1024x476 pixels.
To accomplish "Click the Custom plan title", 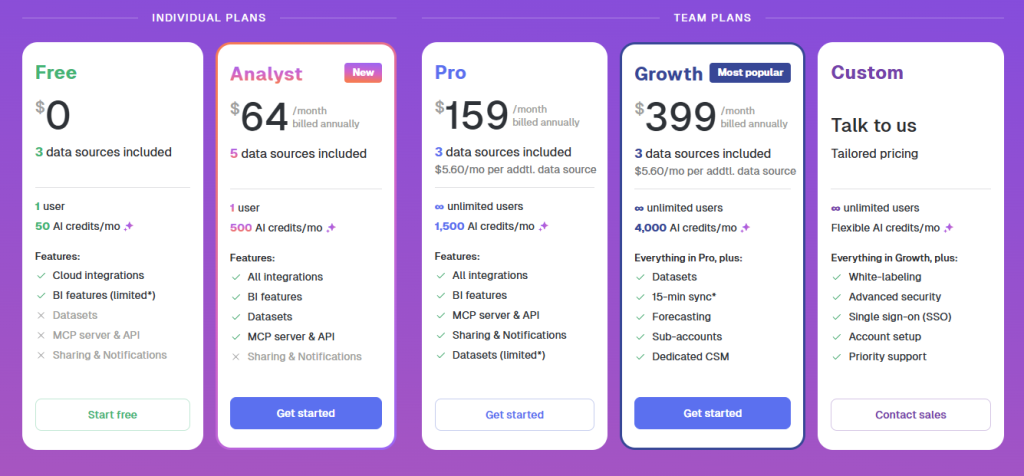I will (x=867, y=72).
